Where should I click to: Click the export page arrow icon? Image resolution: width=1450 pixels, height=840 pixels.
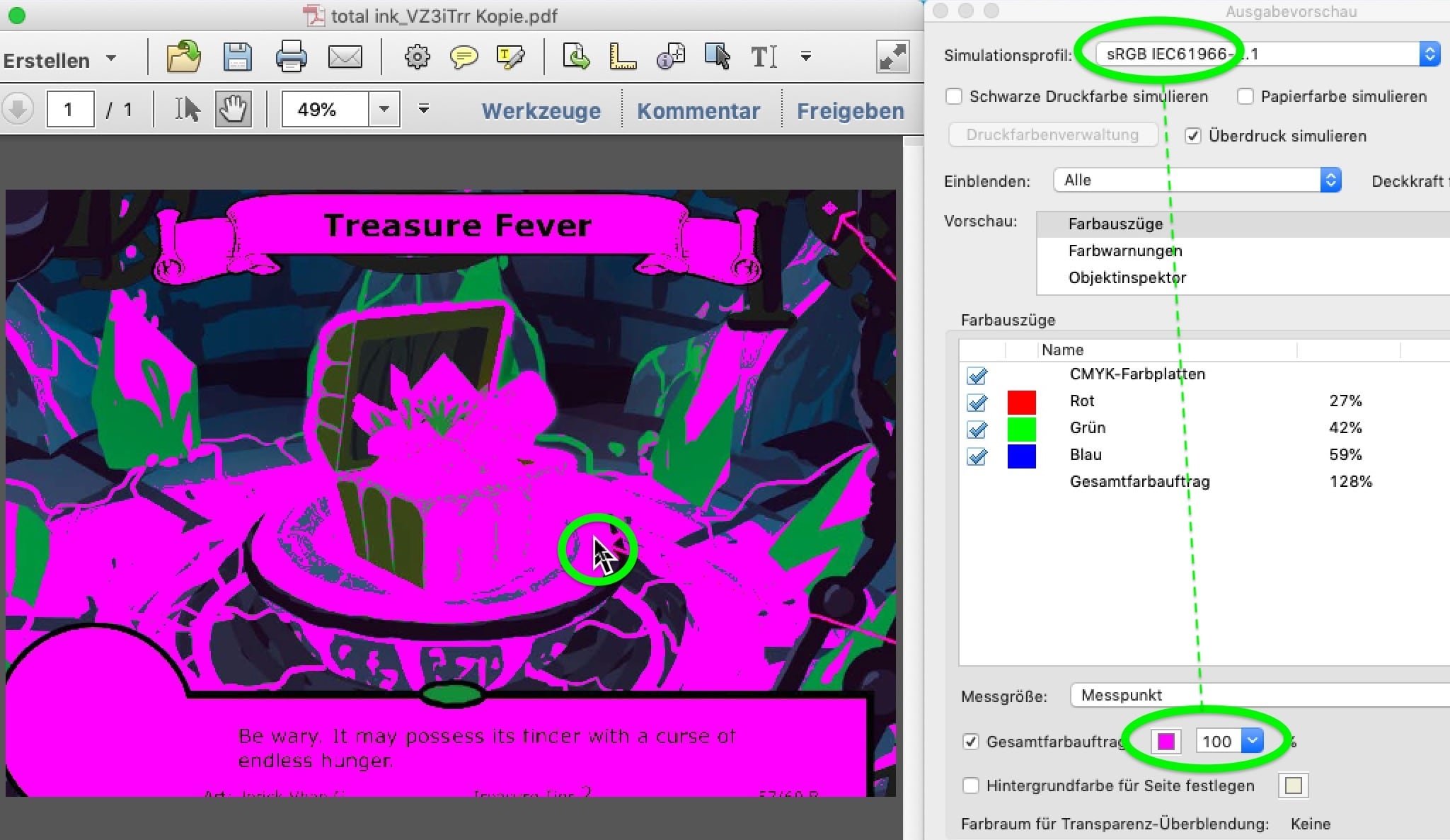tap(576, 57)
